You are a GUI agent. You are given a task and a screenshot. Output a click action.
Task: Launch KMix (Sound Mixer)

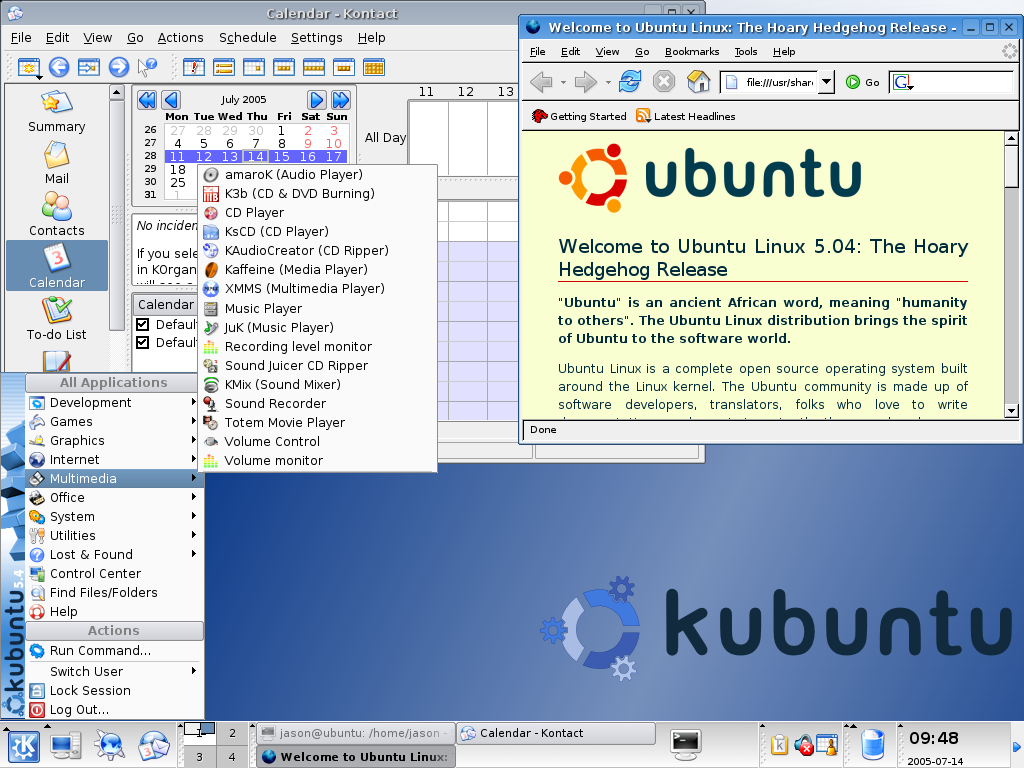pos(317,384)
